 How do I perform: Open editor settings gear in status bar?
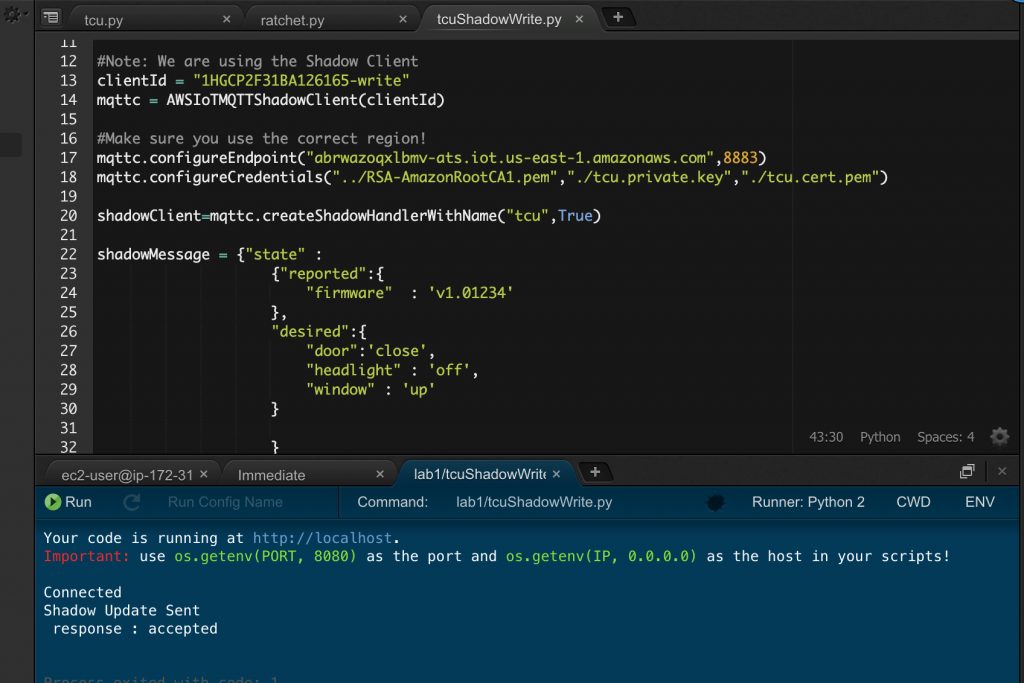(x=999, y=436)
